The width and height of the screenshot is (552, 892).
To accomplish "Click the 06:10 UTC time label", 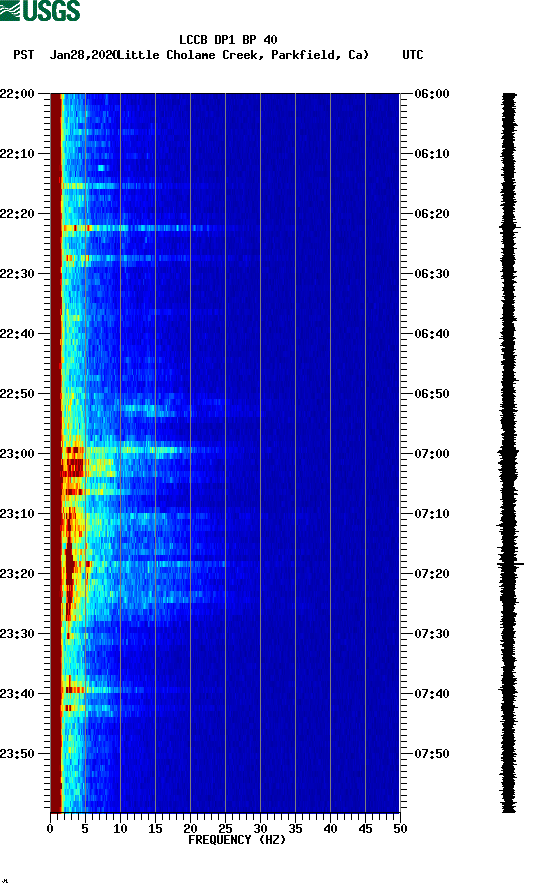I will (432, 154).
